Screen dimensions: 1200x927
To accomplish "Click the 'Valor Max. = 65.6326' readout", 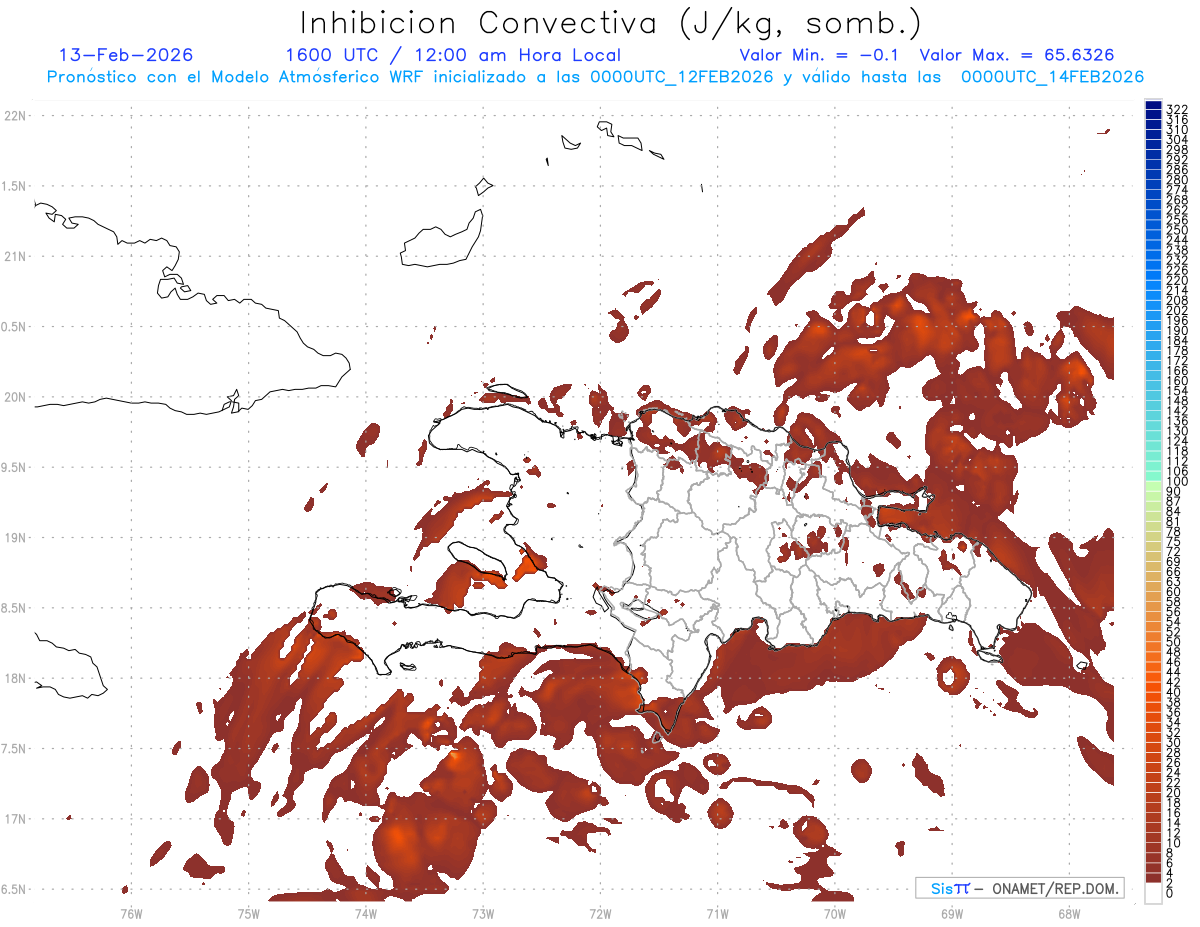I will click(x=1017, y=55).
